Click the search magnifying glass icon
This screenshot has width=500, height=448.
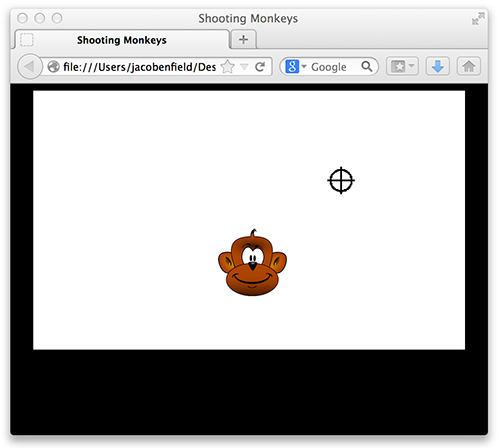(367, 66)
